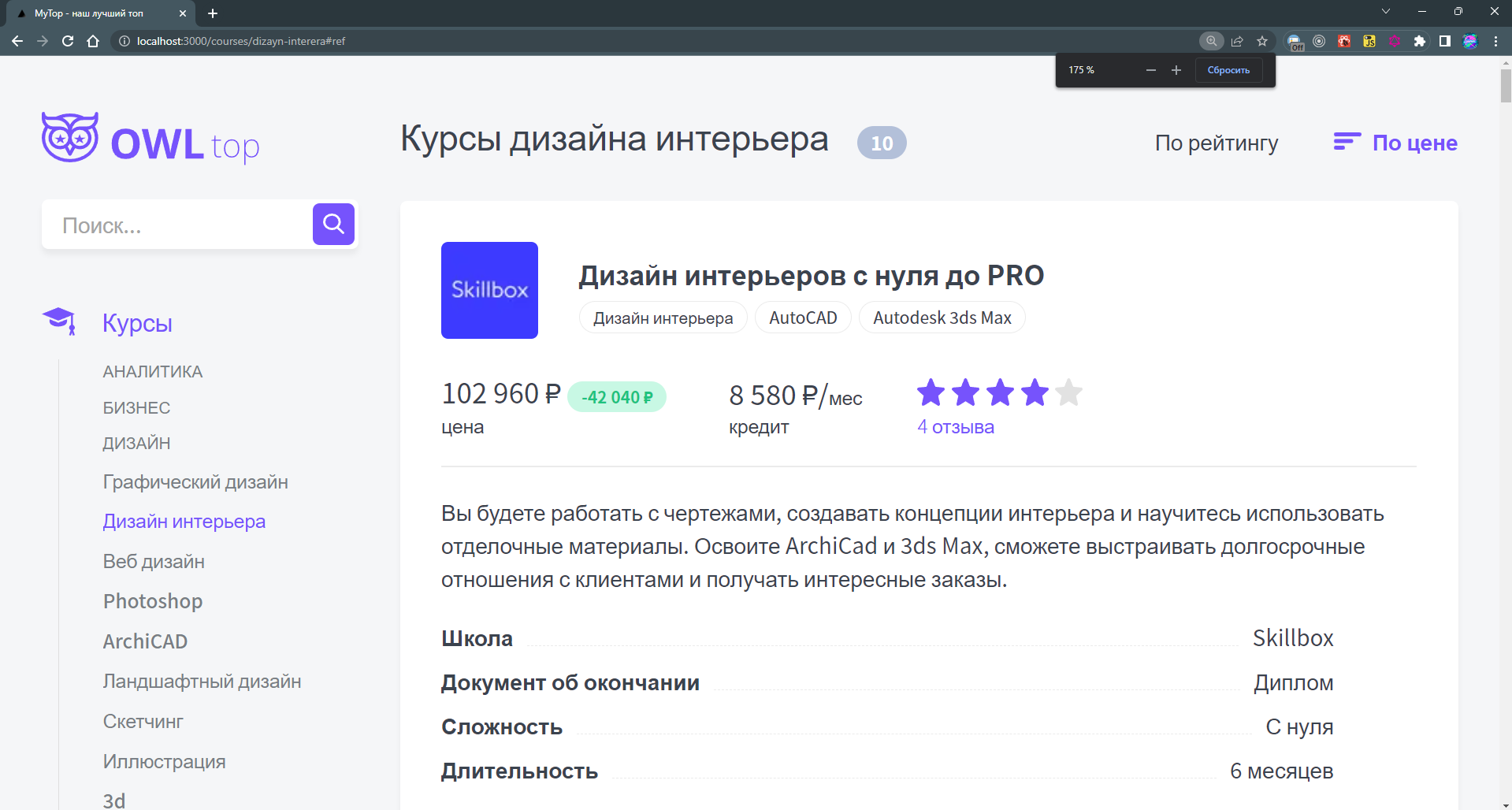Screen dimensions: 1512x810
Task: Go back with the browser back arrow
Action: pos(17,41)
